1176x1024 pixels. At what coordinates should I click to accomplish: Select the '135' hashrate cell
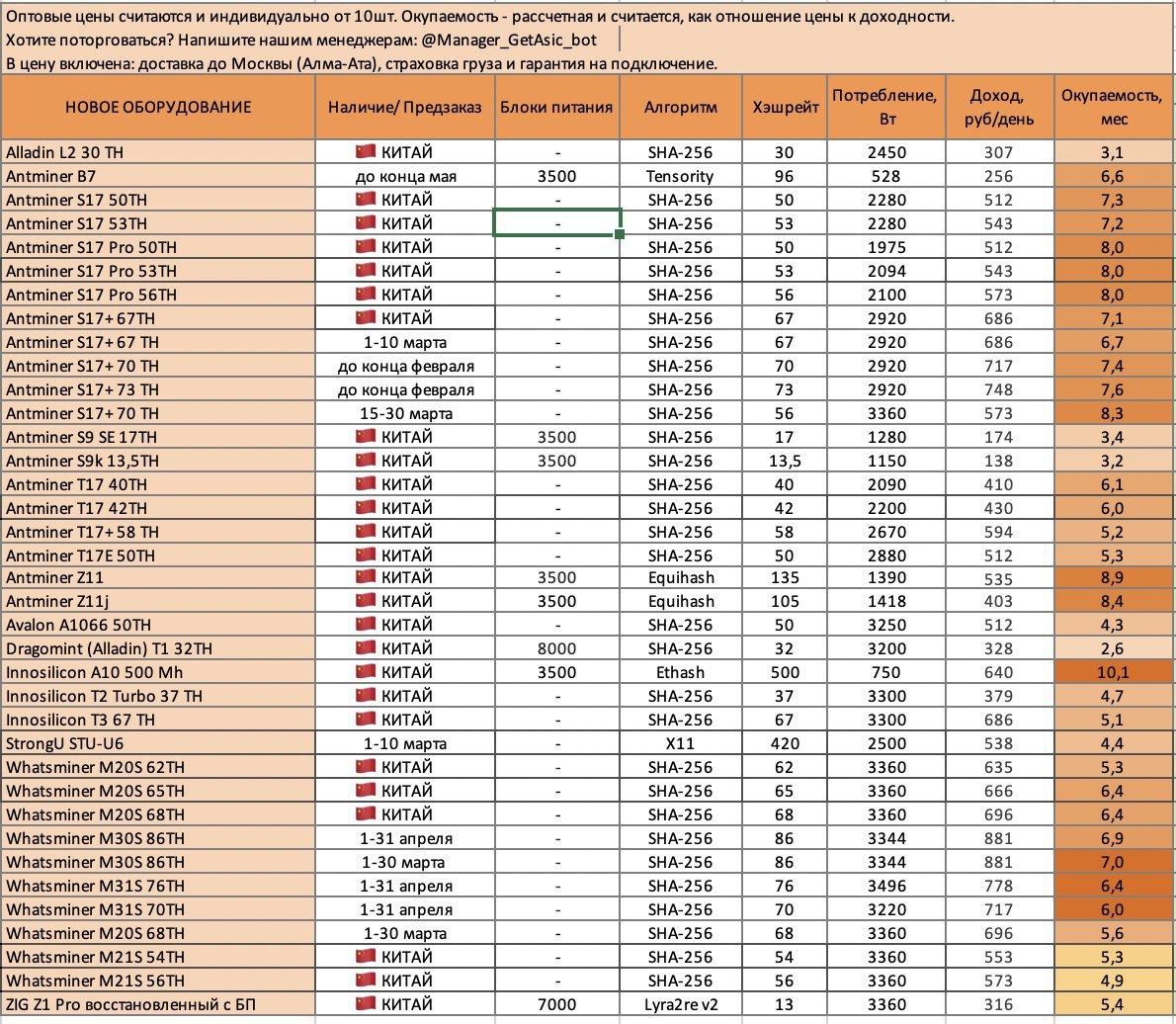coord(786,577)
